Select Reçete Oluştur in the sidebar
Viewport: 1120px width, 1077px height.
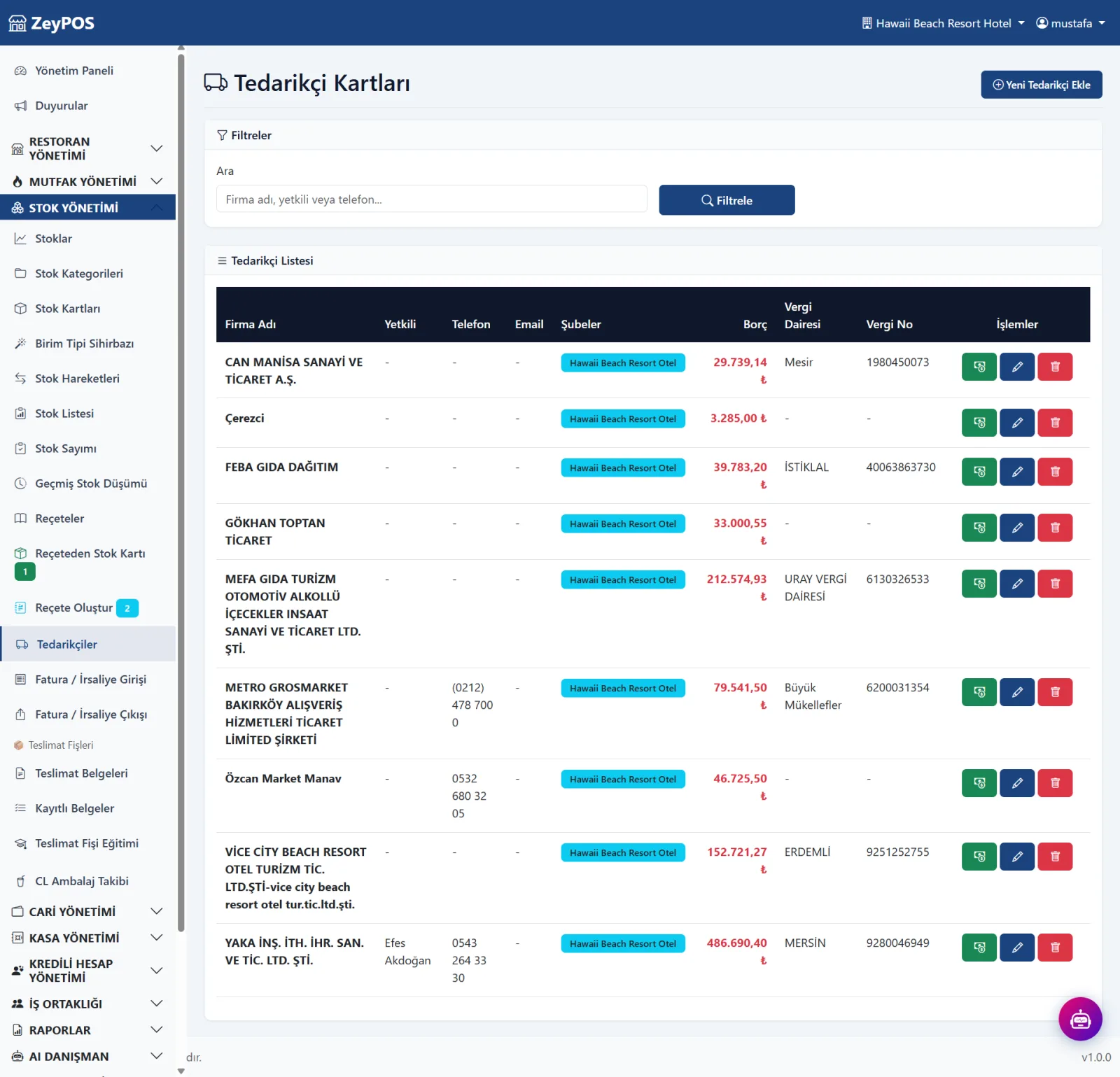(73, 608)
